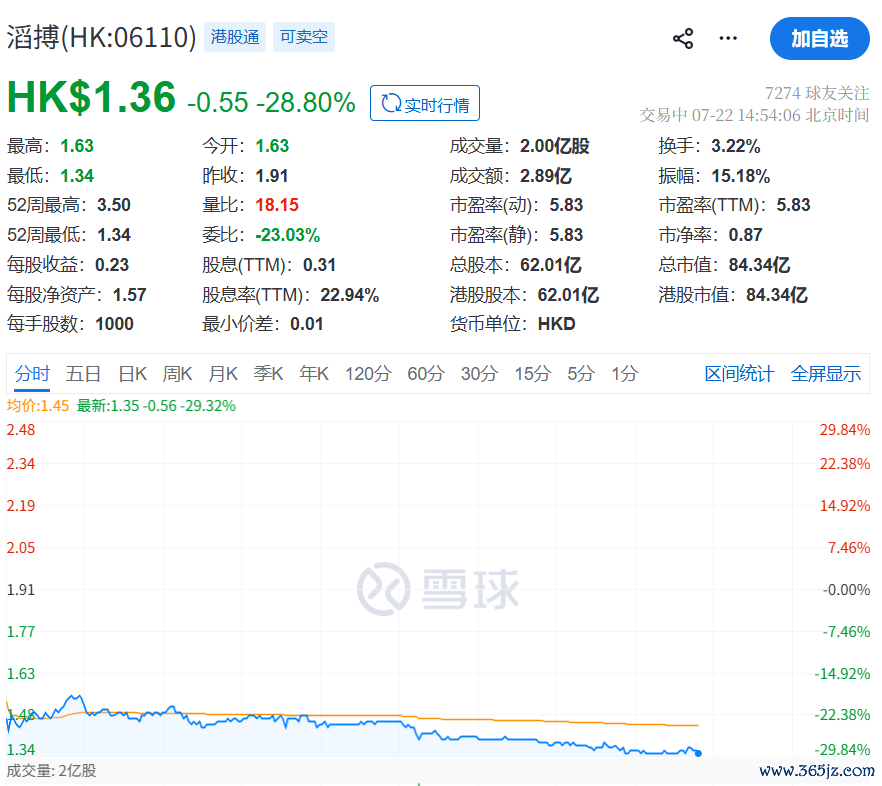The height and width of the screenshot is (786, 882).
Task: Click the 每手股数 1000 value
Action: click(x=114, y=324)
